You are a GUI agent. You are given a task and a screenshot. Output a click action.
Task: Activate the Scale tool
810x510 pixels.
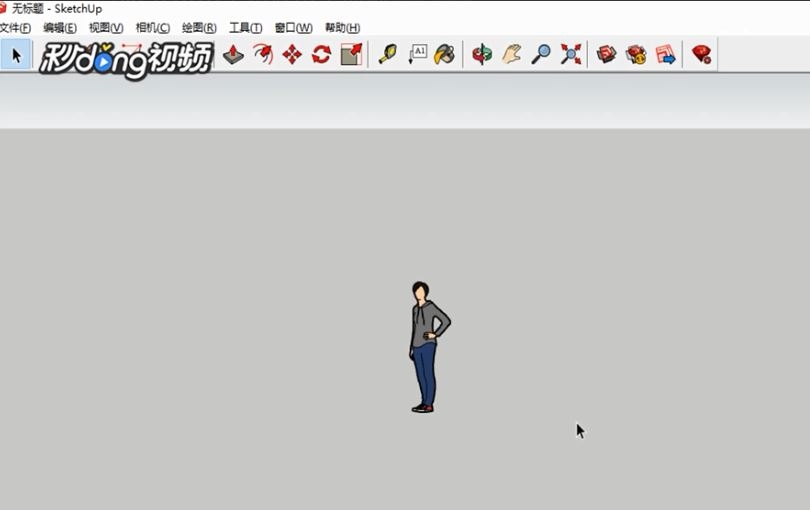351,54
